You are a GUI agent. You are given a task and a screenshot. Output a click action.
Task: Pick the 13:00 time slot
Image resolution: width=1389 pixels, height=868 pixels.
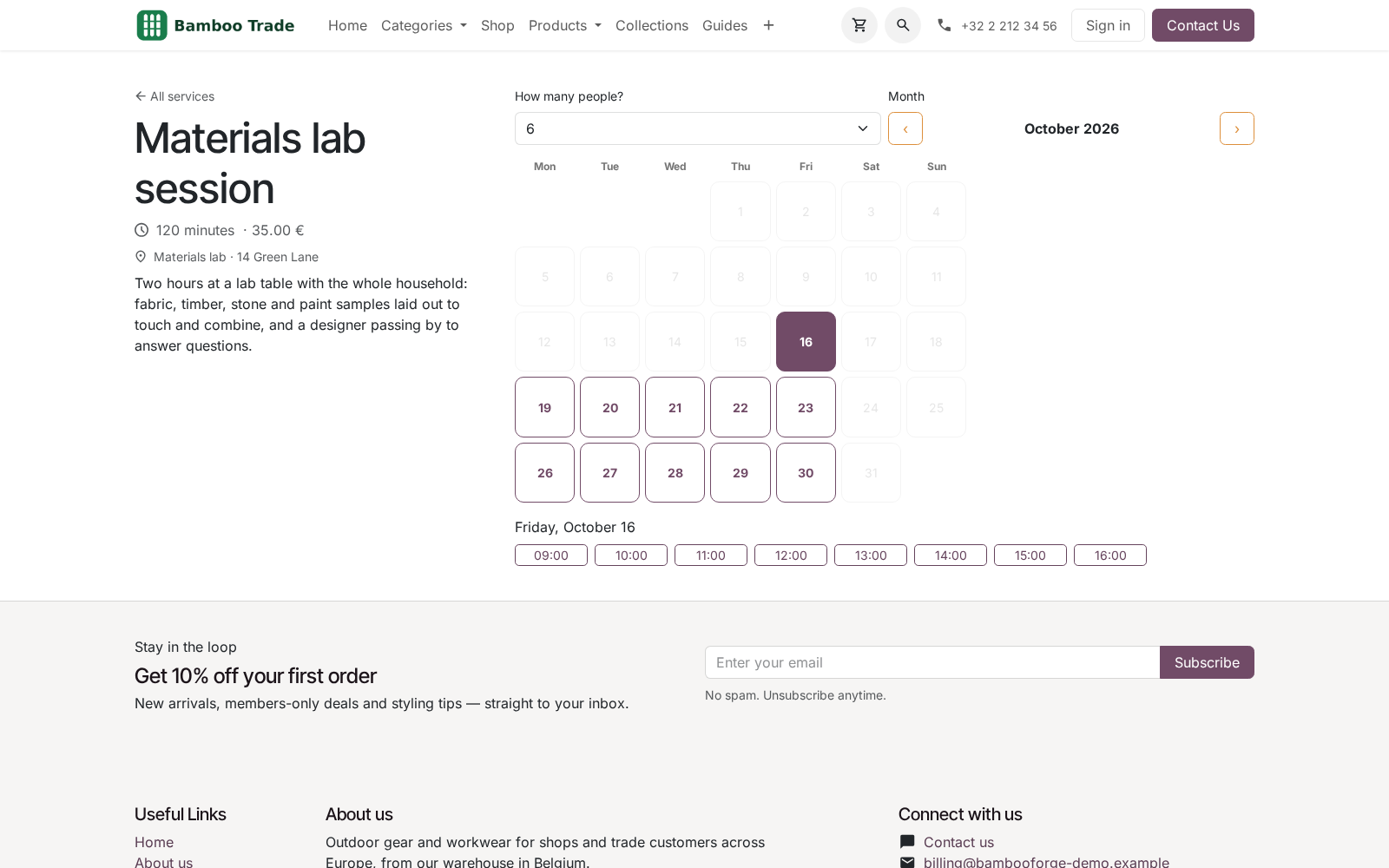(x=871, y=556)
